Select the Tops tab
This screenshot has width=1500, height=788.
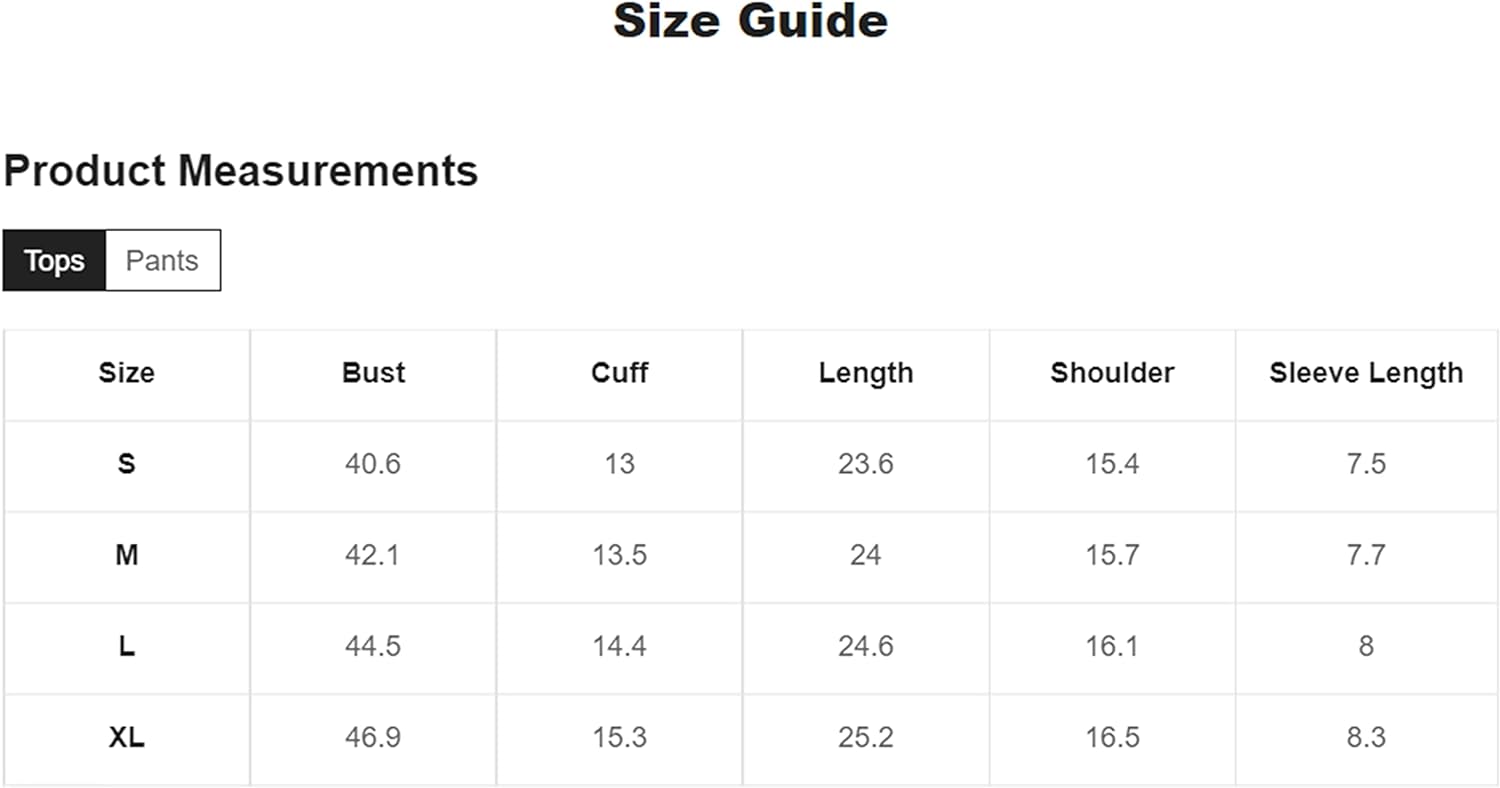coord(54,261)
